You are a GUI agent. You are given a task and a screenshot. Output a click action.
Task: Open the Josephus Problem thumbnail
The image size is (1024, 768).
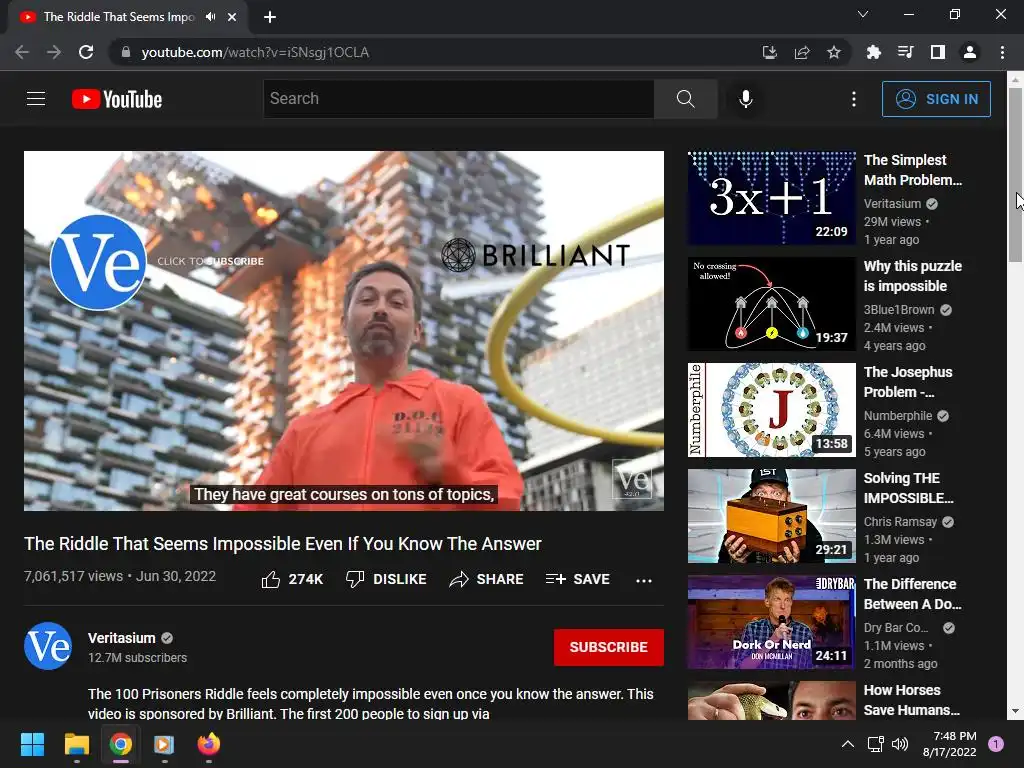point(771,409)
